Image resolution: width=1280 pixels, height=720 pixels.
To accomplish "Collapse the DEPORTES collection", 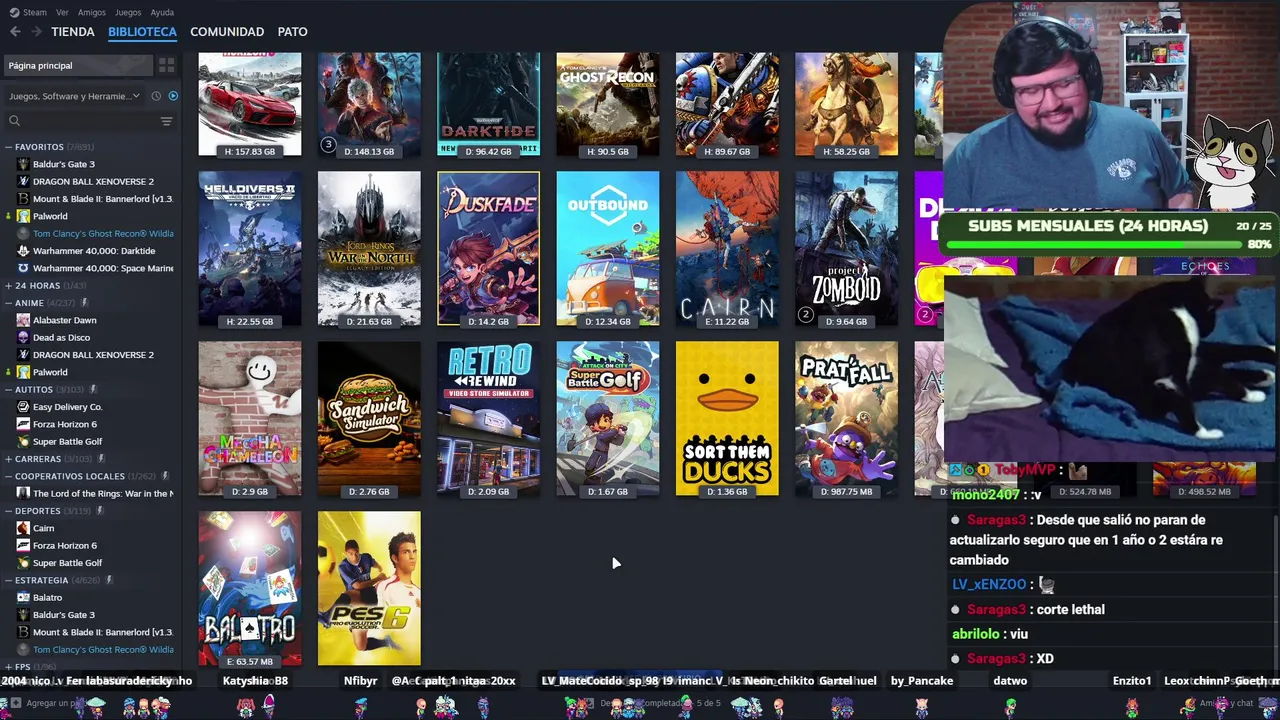I will pos(9,511).
